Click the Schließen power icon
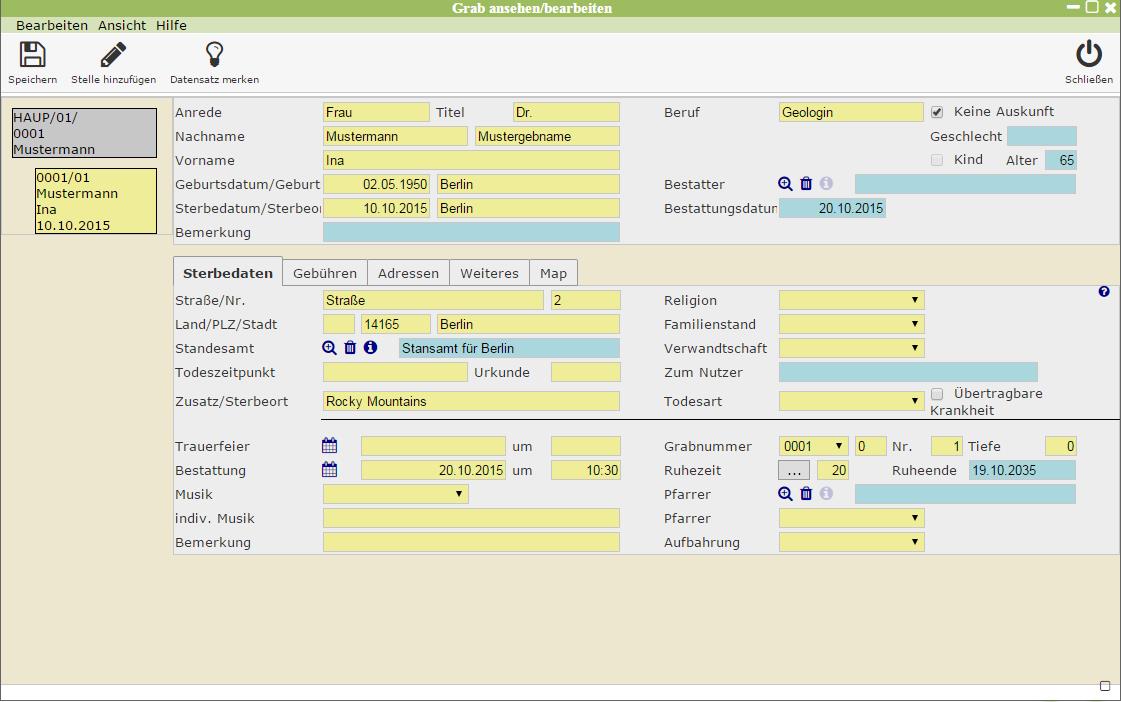 tap(1088, 55)
